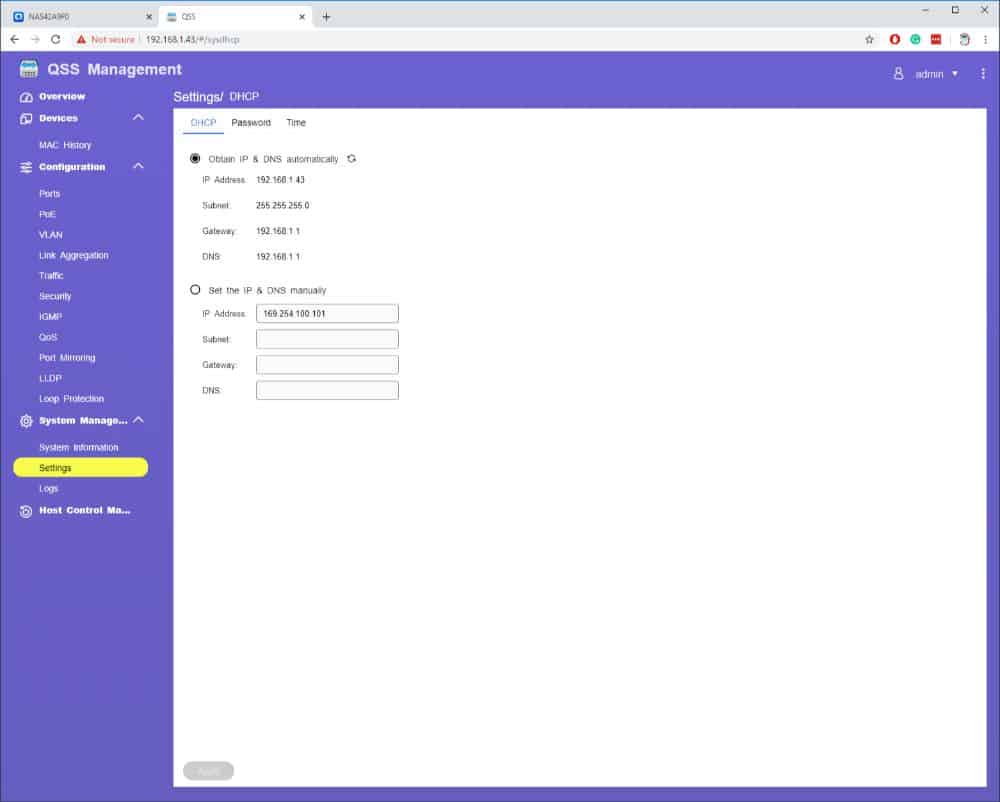Bookmark this page with the star icon
The image size is (1000, 802).
tap(870, 39)
